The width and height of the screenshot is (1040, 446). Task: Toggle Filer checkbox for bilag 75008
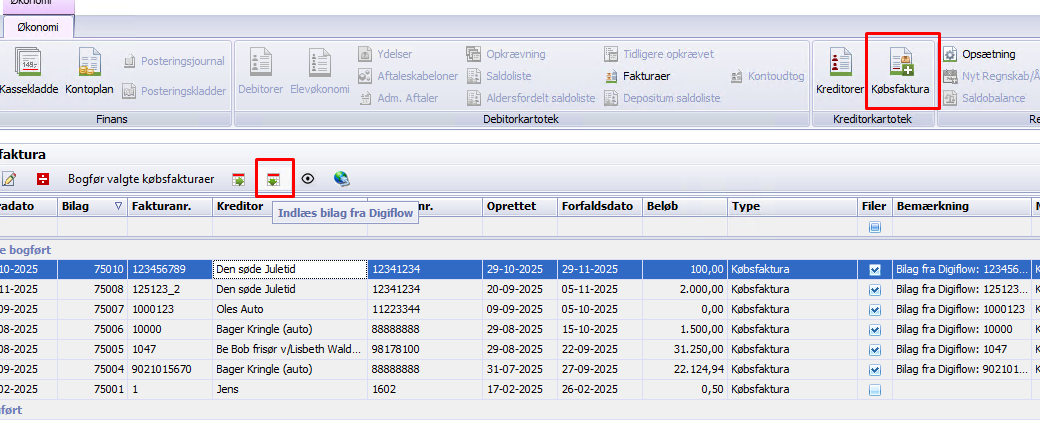[875, 290]
